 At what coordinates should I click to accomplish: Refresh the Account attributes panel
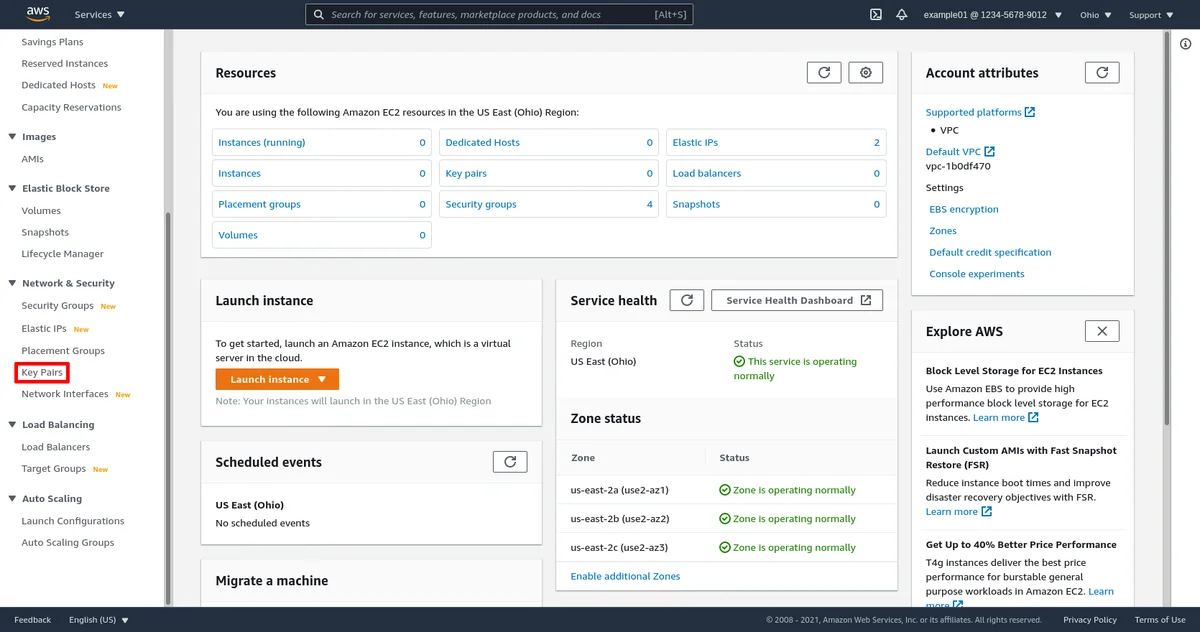click(1102, 73)
